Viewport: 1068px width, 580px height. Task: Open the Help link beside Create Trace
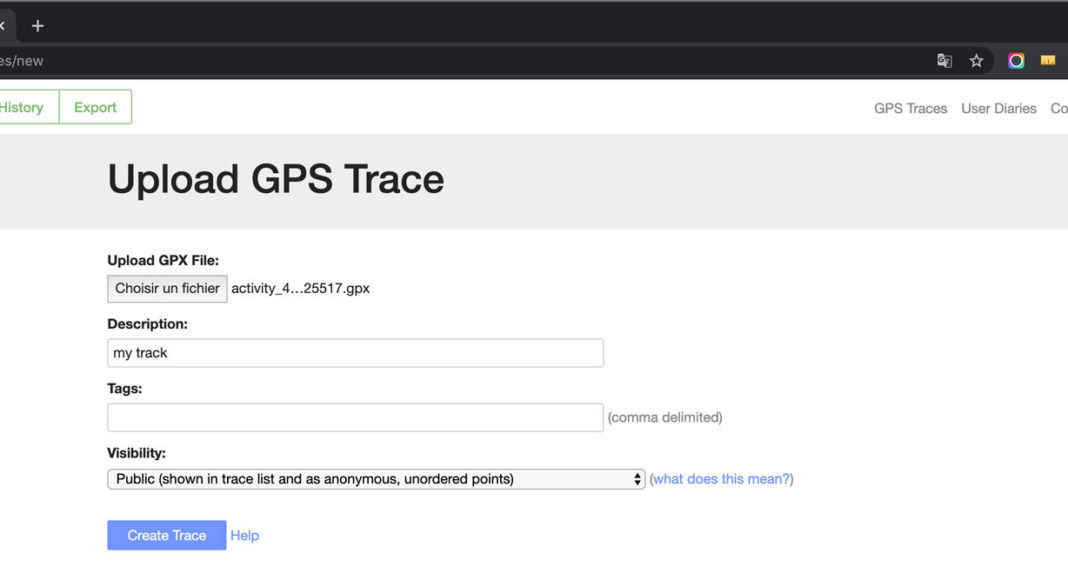[244, 535]
